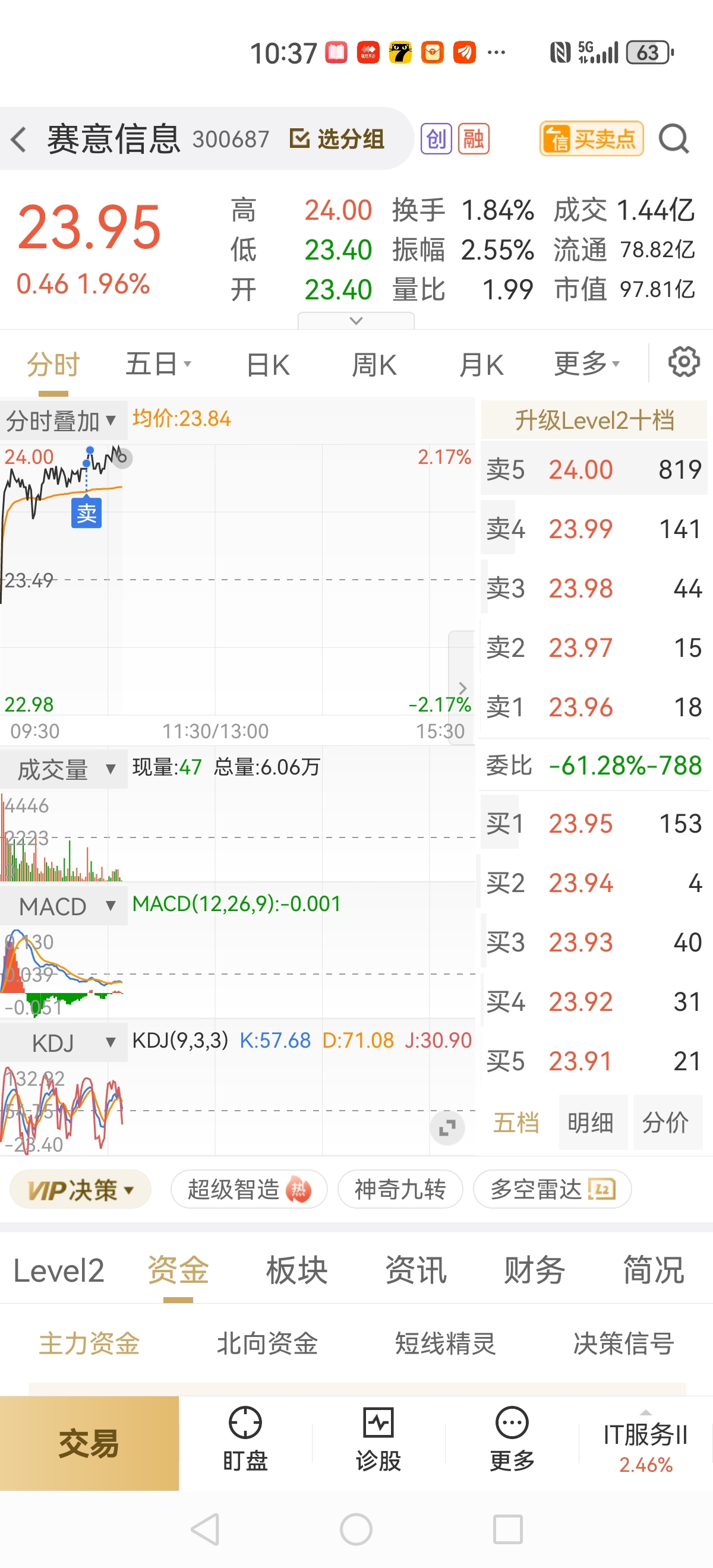Open chart settings gear icon
This screenshot has width=713, height=1568.
pos(684,363)
